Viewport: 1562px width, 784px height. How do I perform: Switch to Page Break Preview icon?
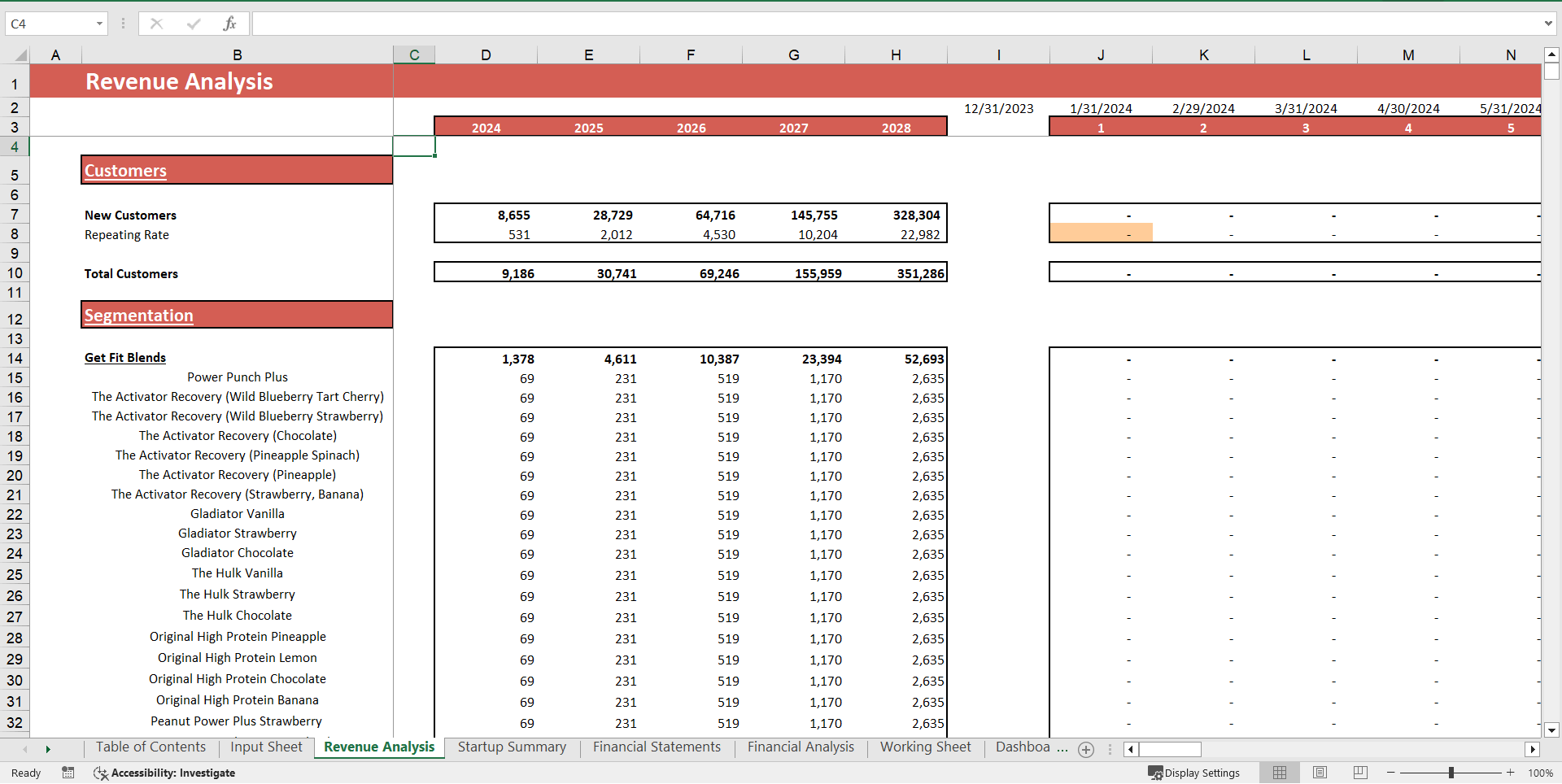tap(1360, 773)
